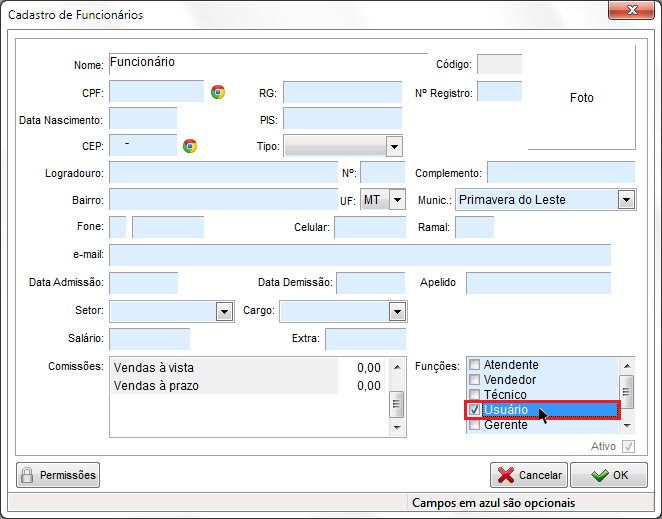Image resolution: width=662 pixels, height=519 pixels.
Task: Open Permissões with the padlock button
Action: 58,475
